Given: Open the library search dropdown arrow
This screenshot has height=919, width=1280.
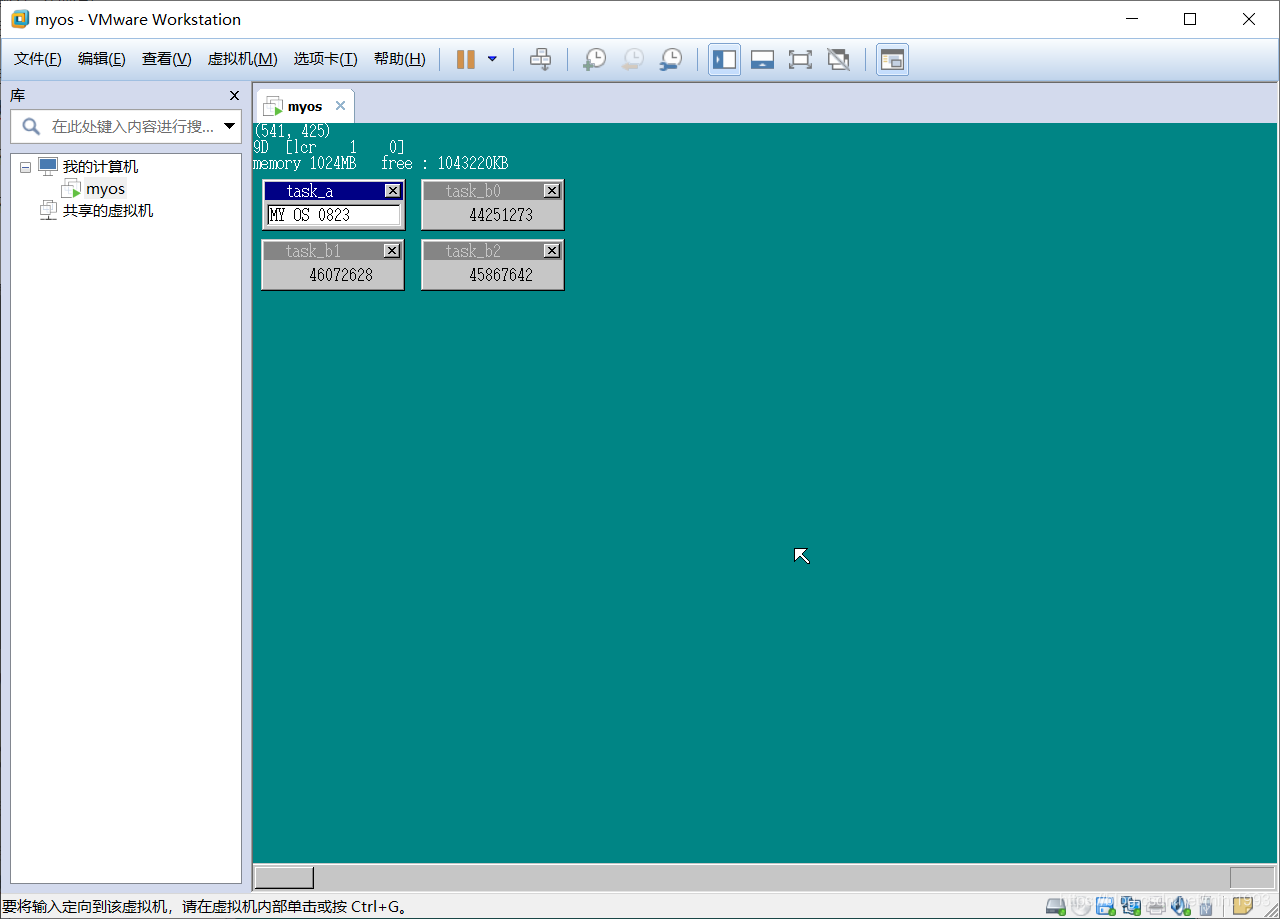Looking at the screenshot, I should click(230, 127).
